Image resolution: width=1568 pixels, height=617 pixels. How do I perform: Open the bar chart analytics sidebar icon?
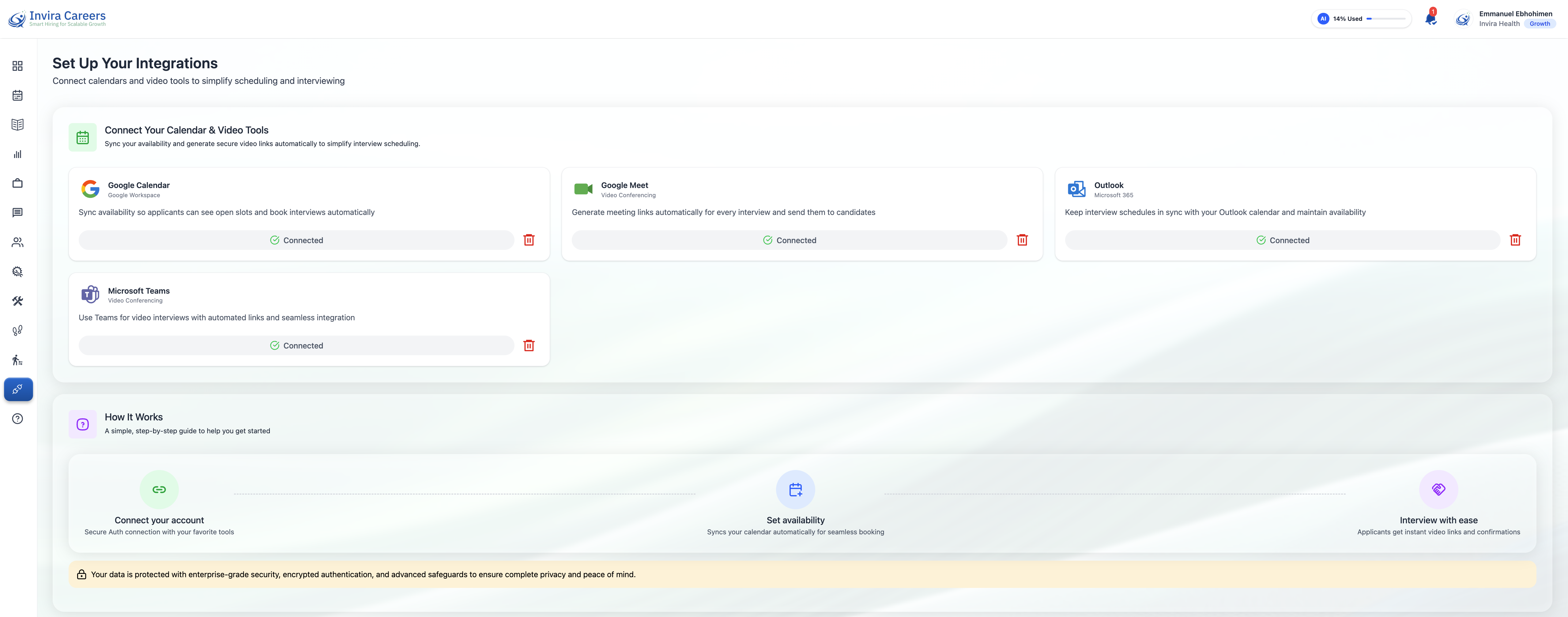[x=18, y=154]
